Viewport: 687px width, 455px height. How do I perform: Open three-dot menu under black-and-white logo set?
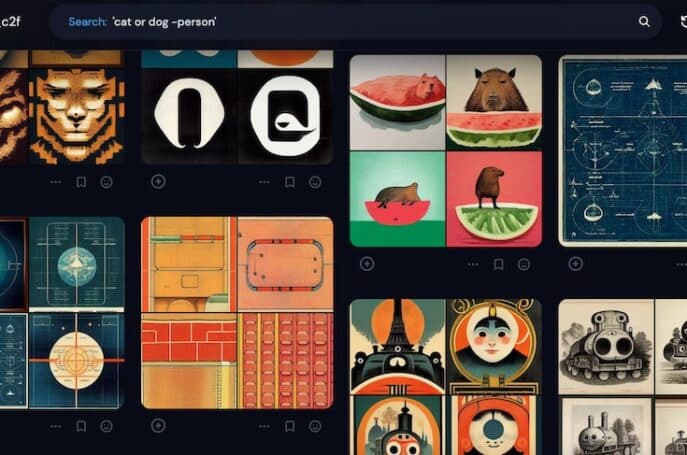[264, 182]
